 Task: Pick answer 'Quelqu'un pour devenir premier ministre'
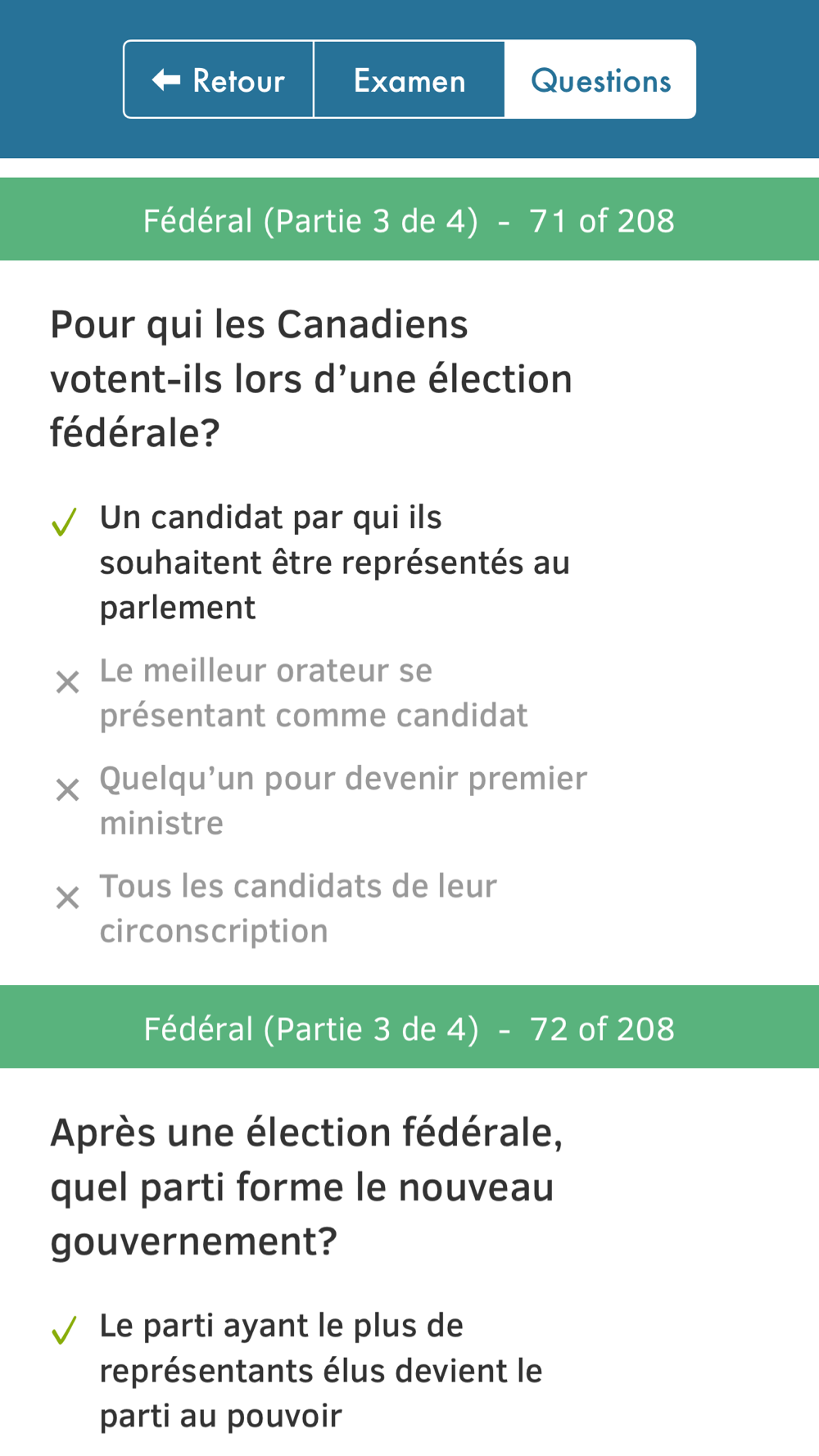[342, 800]
